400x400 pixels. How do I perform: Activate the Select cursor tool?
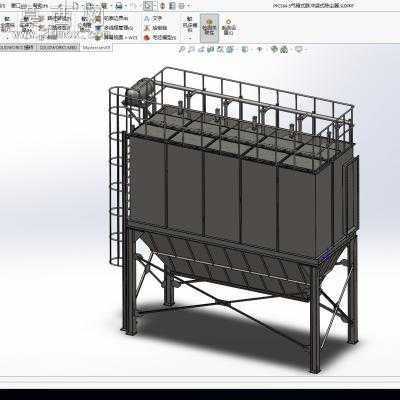[148, 6]
